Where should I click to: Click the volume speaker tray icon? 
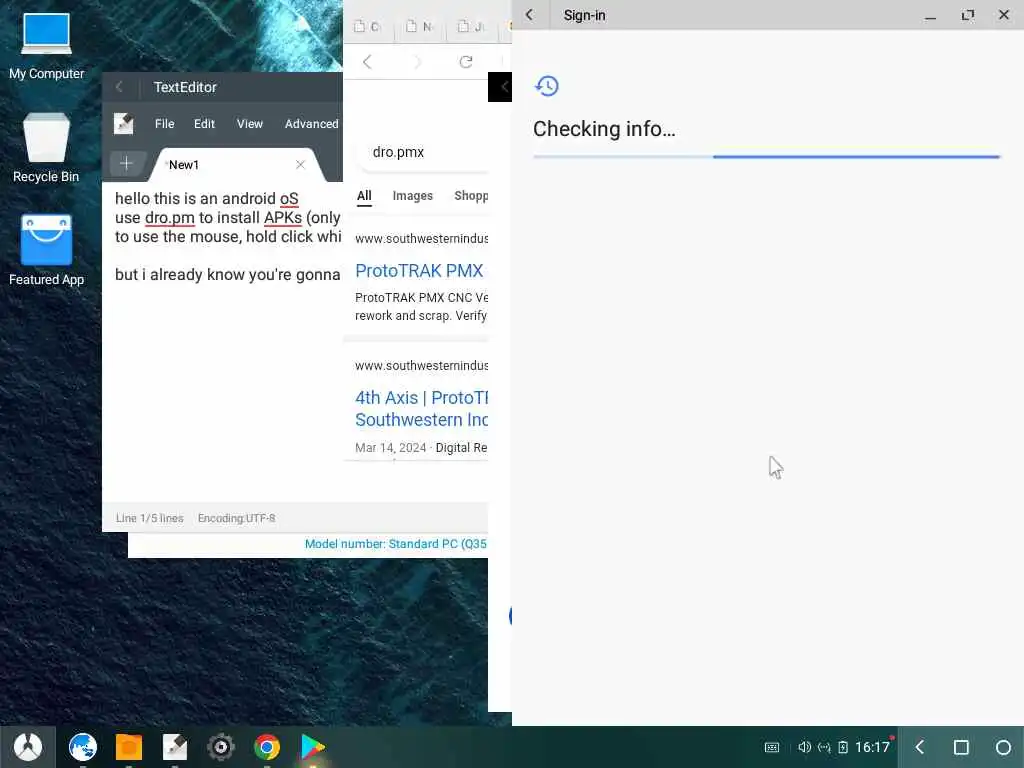coord(805,746)
